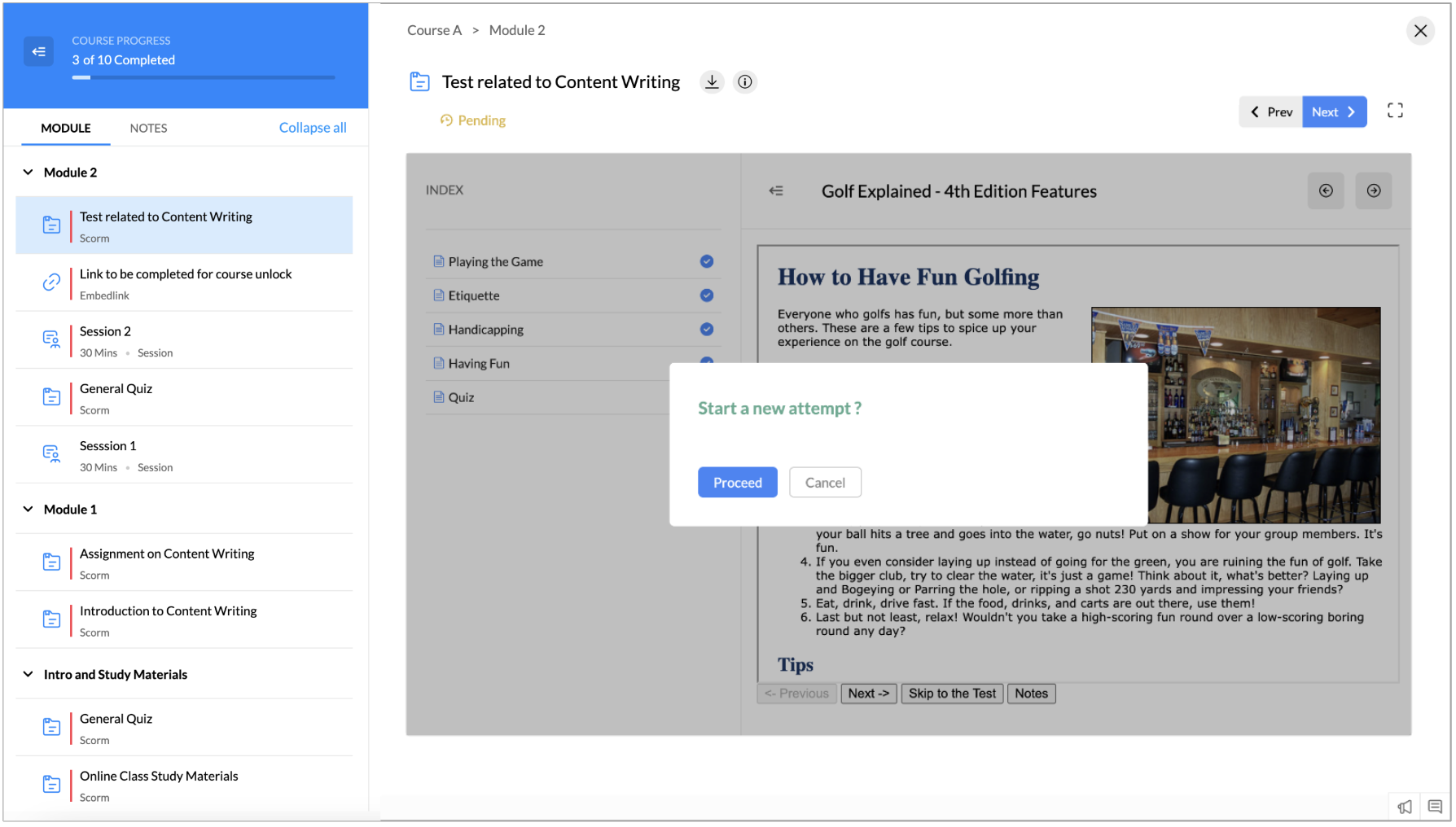The width and height of the screenshot is (1456, 827).
Task: Select the MODULE tab
Action: pyautogui.click(x=66, y=129)
